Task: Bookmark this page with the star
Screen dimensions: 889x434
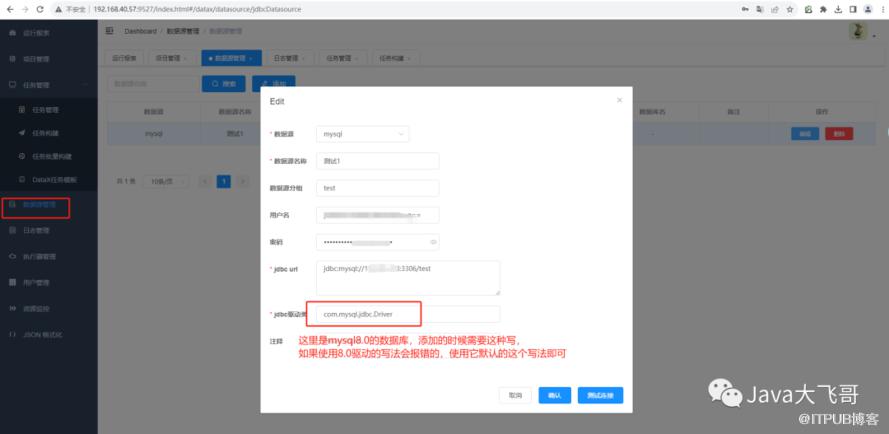Action: [x=790, y=10]
